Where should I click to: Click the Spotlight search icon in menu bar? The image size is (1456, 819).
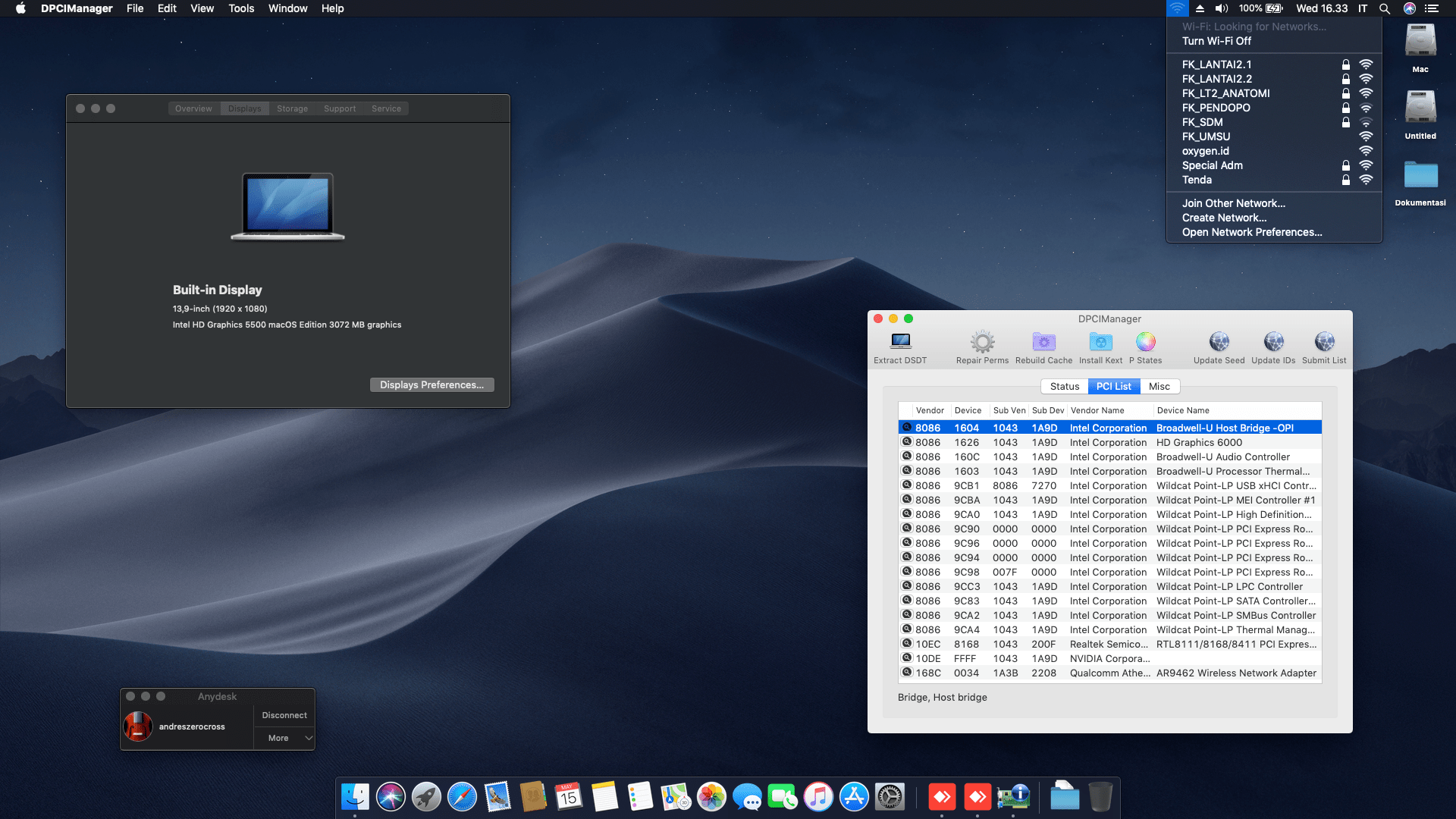(x=1384, y=8)
